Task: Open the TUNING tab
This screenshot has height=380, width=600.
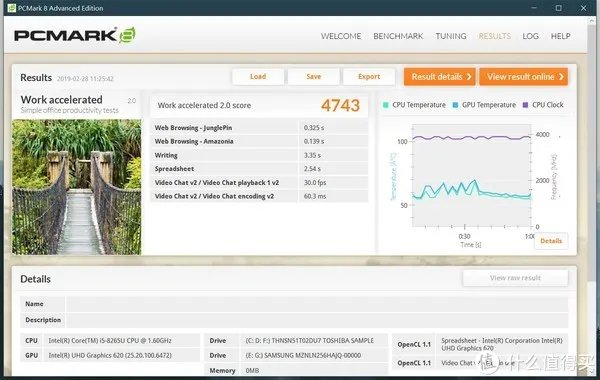Action: [451, 36]
